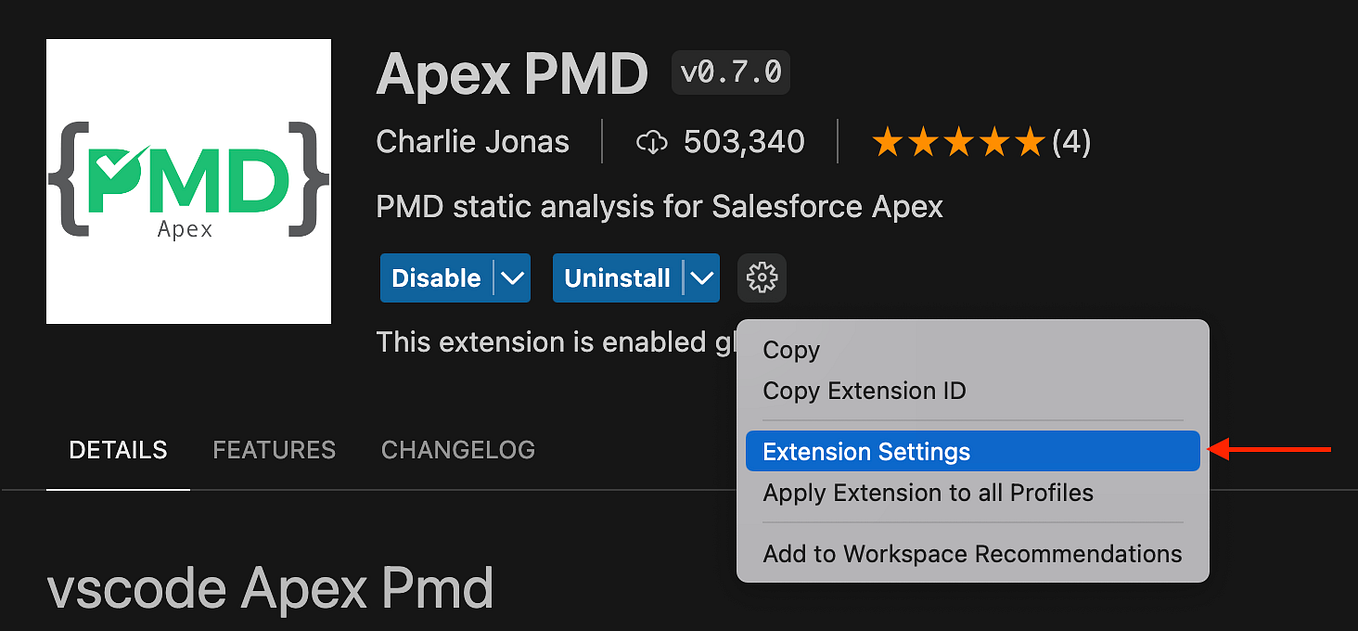
Task: Enable 'Apply Extension to all Profiles'
Action: click(x=928, y=493)
